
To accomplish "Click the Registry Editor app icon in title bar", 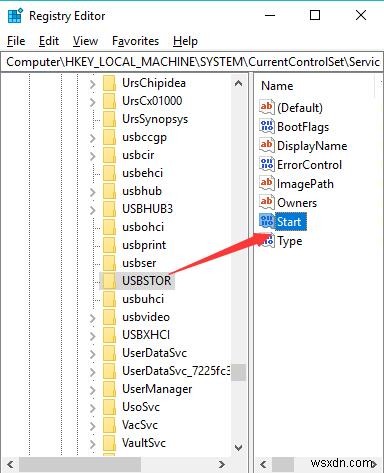I will (15, 16).
